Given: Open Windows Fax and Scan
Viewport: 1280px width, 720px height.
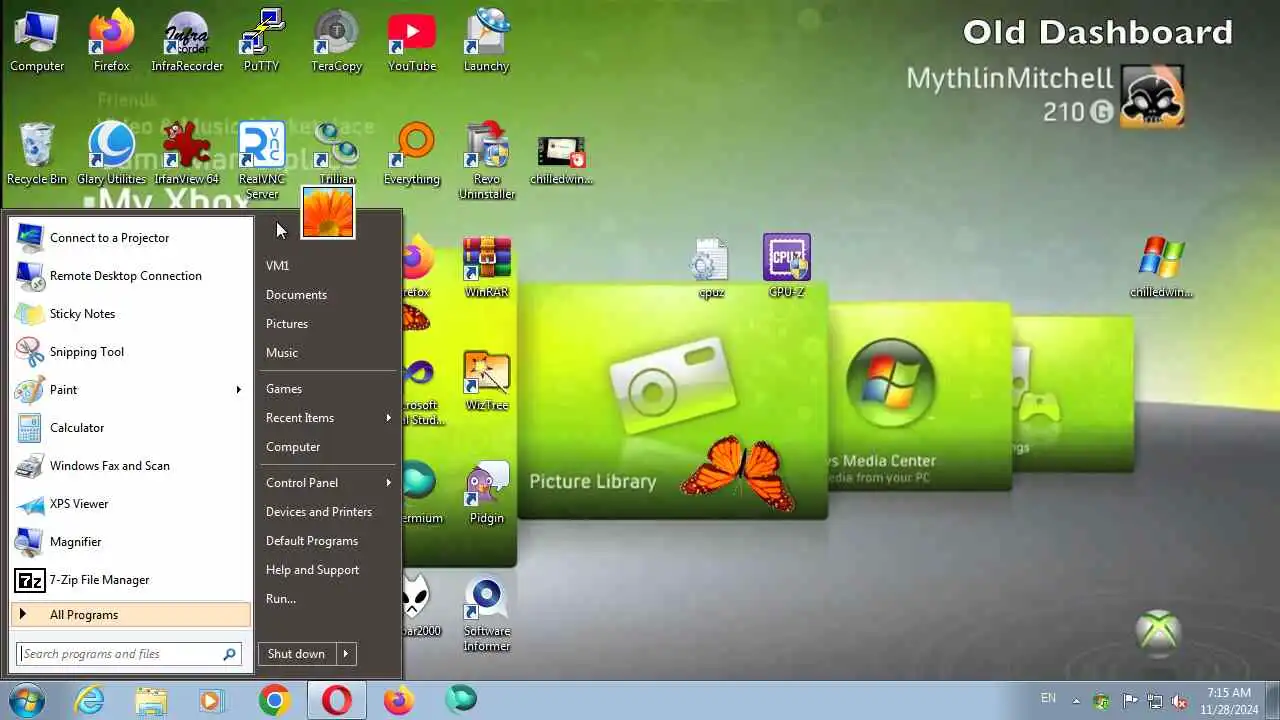Looking at the screenshot, I should tap(131, 466).
